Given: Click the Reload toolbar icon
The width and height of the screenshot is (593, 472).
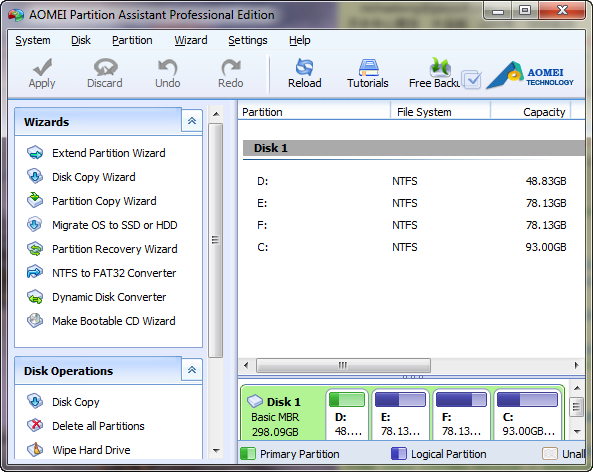Looking at the screenshot, I should coord(304,67).
